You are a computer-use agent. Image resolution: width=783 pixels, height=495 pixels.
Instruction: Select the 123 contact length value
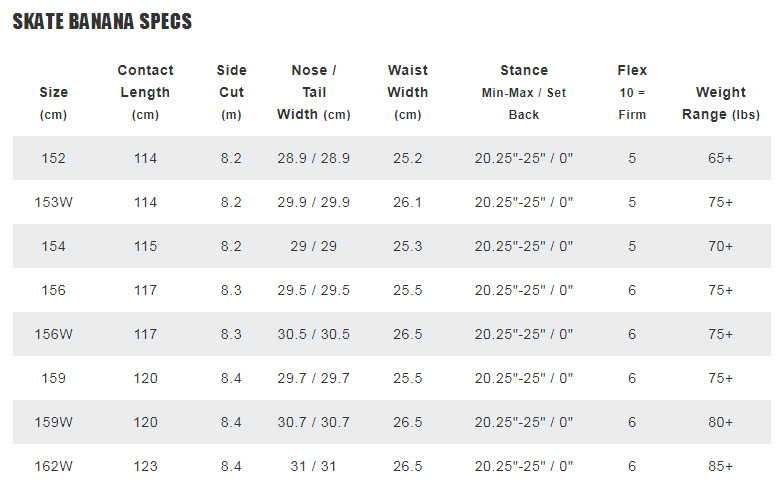[x=145, y=466]
